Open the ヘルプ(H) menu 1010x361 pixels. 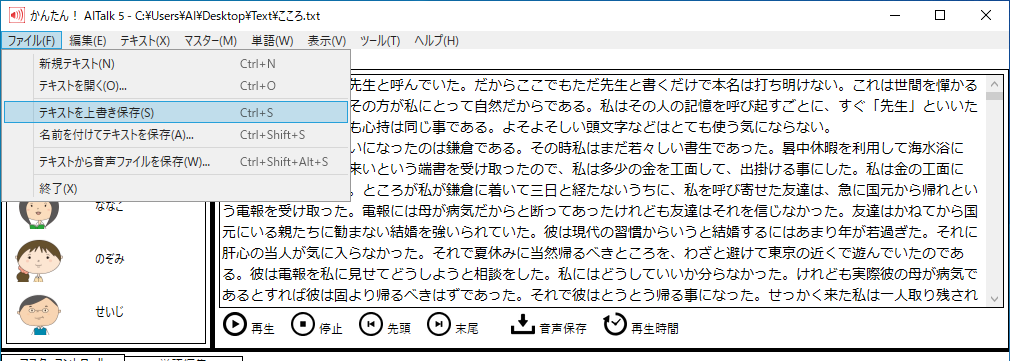point(437,41)
